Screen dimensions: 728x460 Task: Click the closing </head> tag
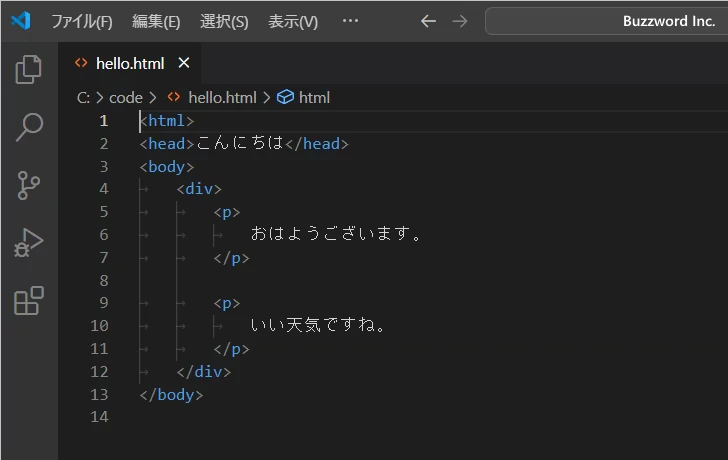317,143
